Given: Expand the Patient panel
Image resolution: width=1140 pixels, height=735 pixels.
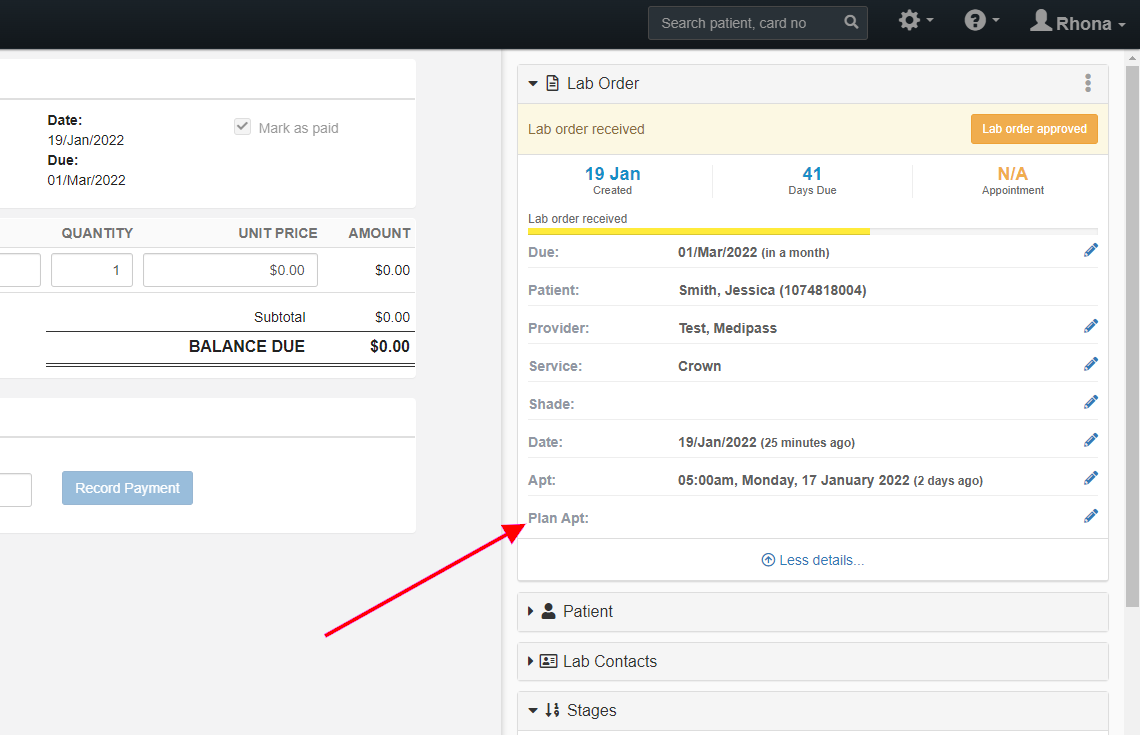Looking at the screenshot, I should 530,611.
